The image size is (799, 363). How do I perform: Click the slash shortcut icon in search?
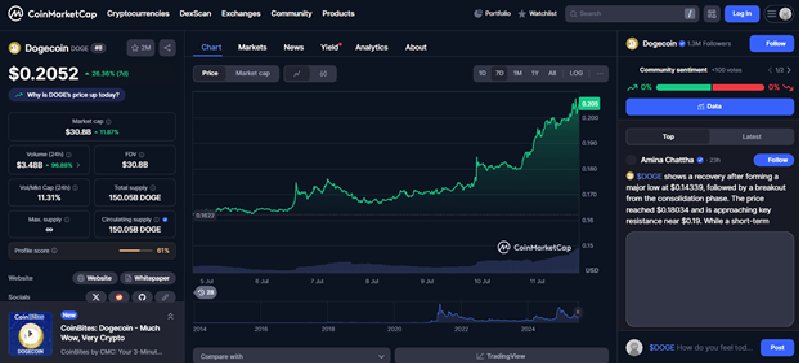pos(690,14)
